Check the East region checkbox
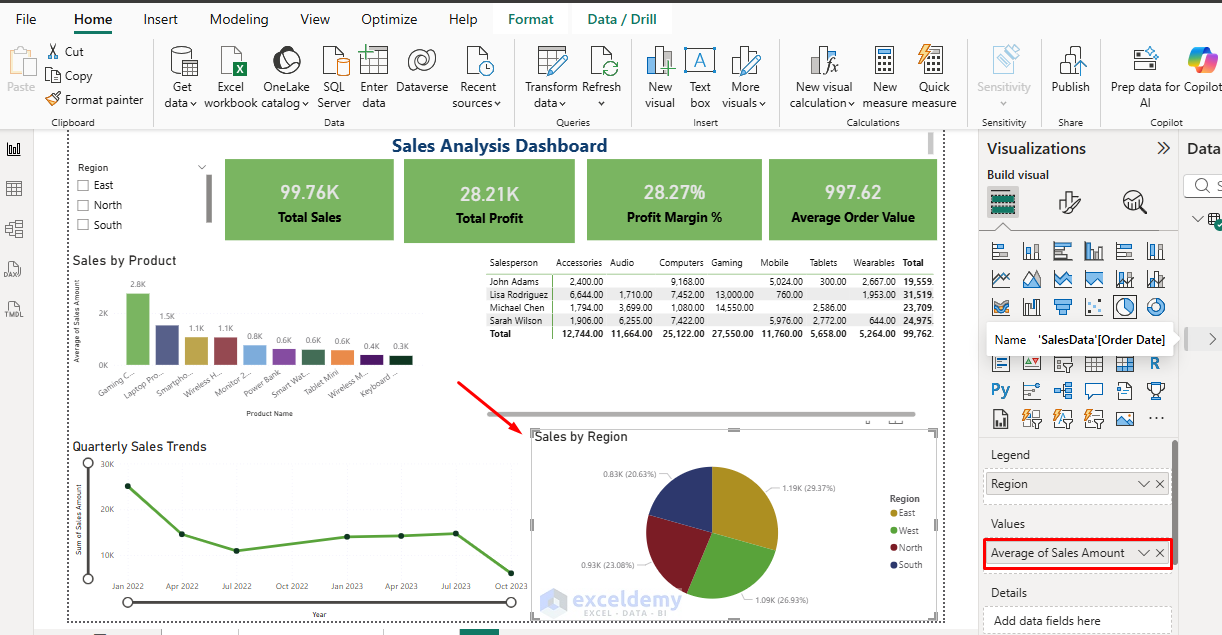 coord(83,185)
